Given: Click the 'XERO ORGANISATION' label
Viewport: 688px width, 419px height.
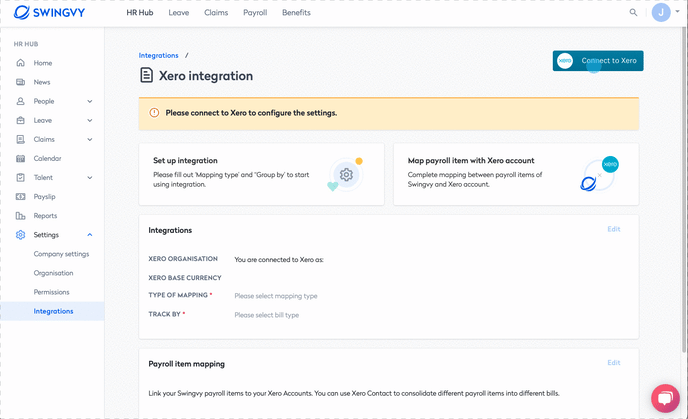Looking at the screenshot, I should pos(183,259).
